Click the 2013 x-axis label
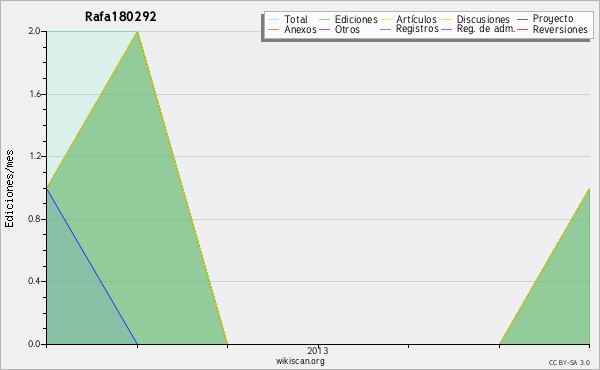The width and height of the screenshot is (600, 370). (318, 350)
